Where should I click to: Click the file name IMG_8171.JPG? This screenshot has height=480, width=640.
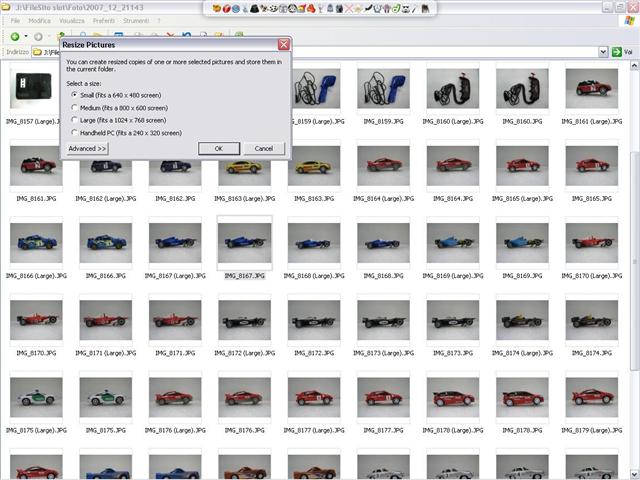pos(175,353)
